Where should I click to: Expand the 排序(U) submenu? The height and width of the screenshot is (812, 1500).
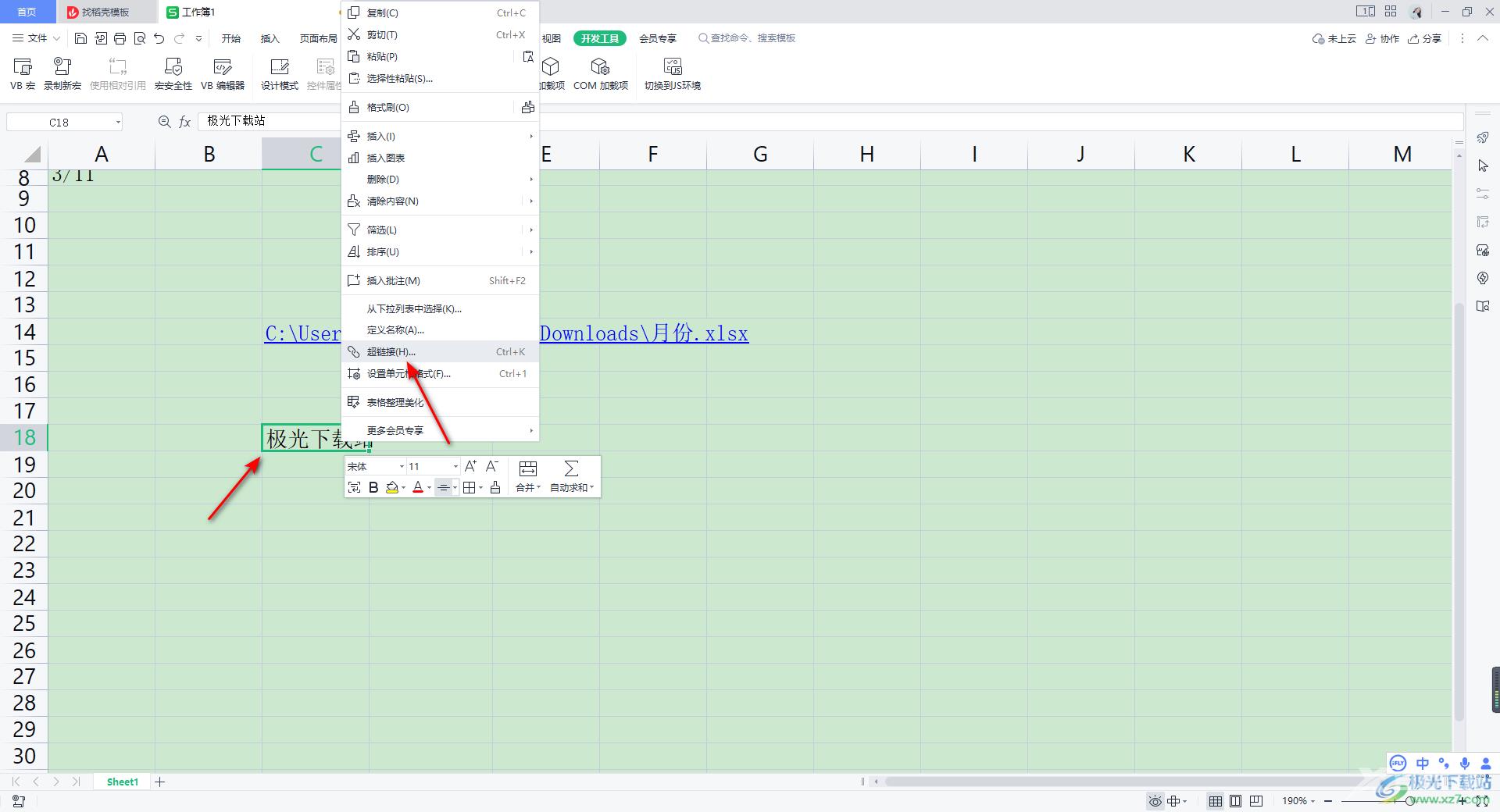pyautogui.click(x=441, y=251)
